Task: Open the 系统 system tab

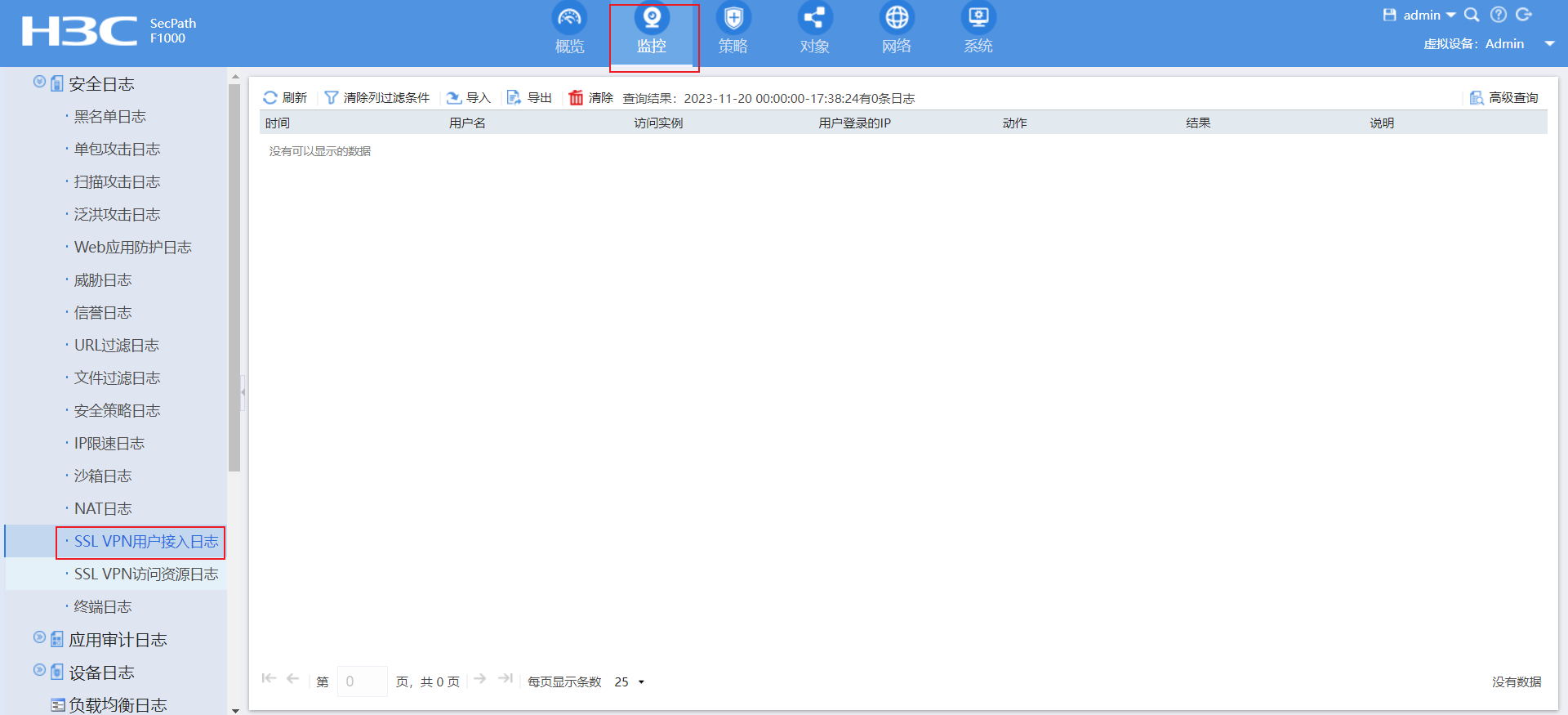Action: click(x=978, y=29)
